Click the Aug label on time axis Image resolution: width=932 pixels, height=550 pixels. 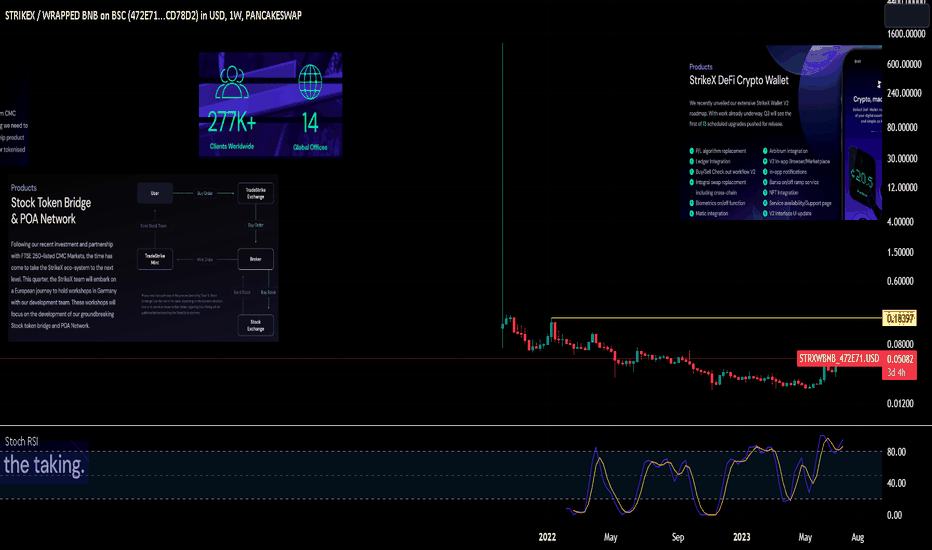[858, 537]
